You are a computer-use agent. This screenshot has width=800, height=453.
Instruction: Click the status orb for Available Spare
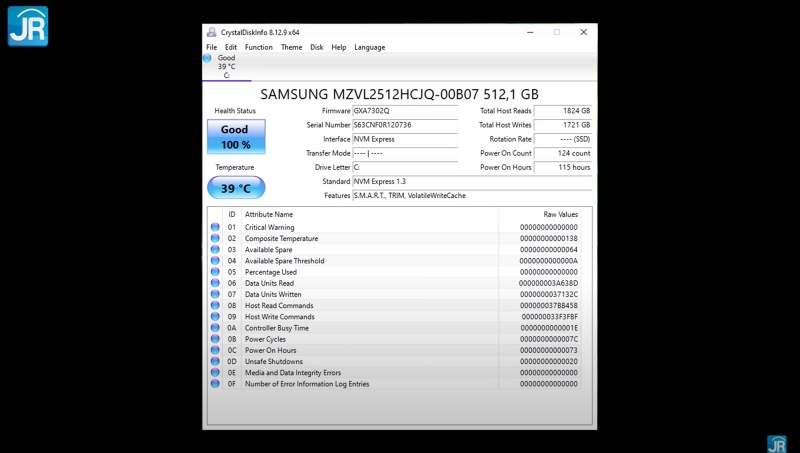[x=215, y=249]
